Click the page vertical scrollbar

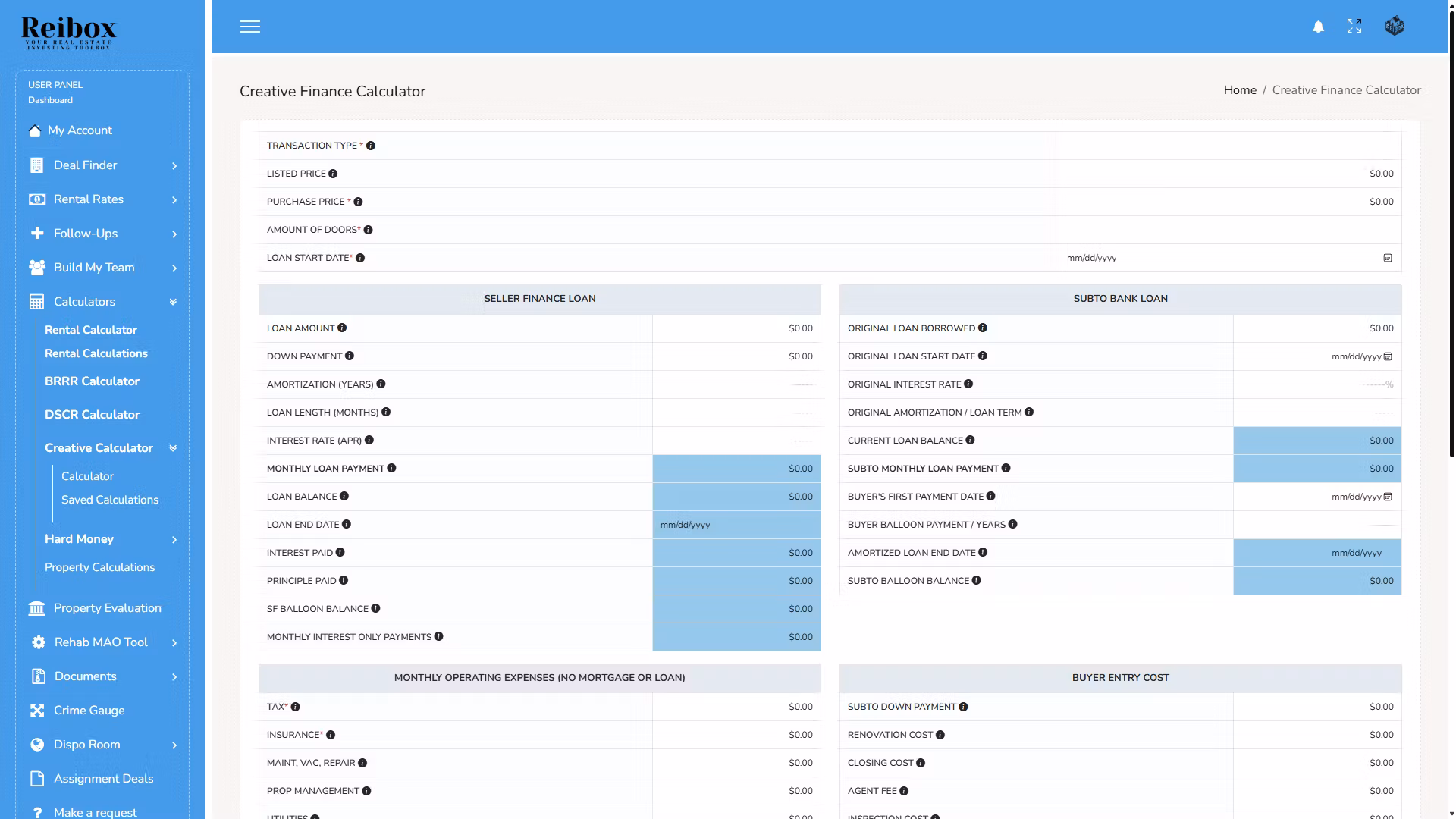coord(1451,227)
